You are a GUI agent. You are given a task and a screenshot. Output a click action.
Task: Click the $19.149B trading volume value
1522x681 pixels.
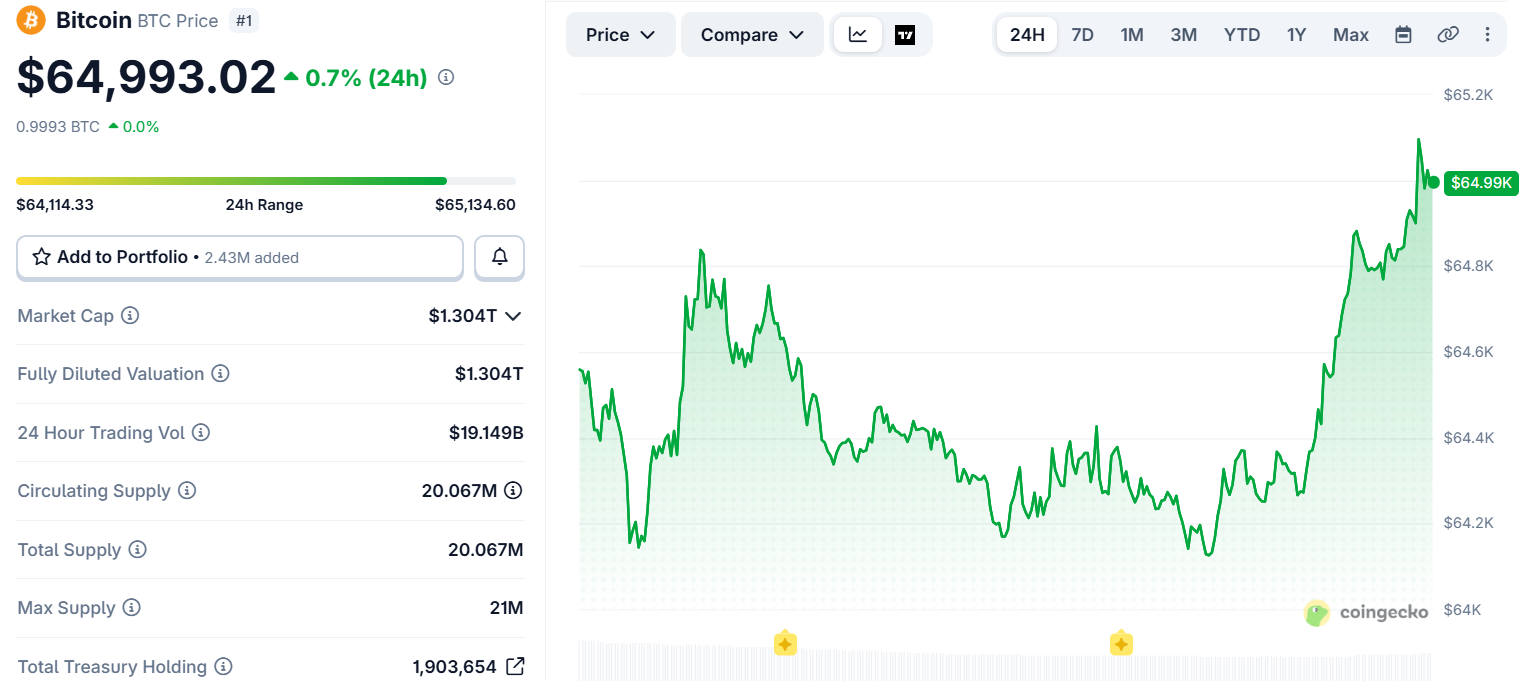point(486,433)
